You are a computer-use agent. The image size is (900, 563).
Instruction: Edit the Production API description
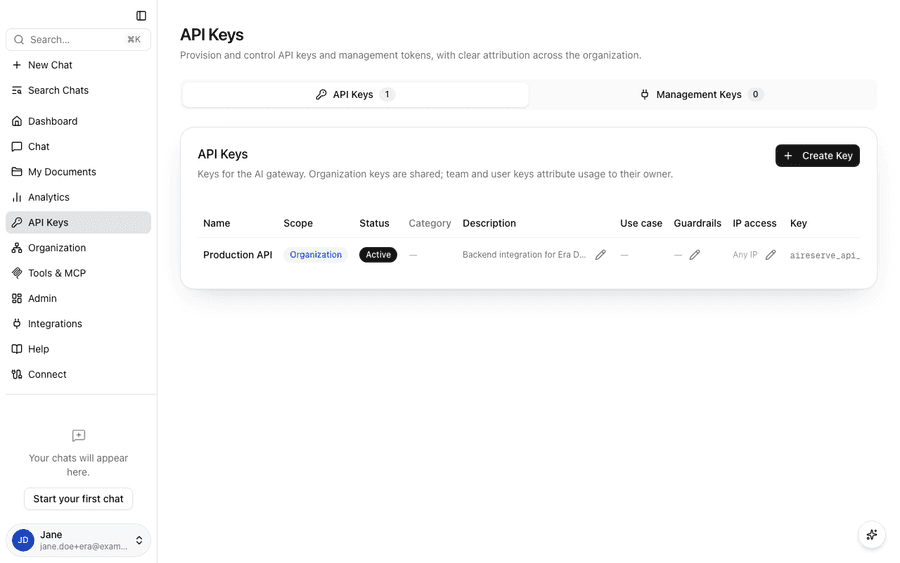[600, 255]
